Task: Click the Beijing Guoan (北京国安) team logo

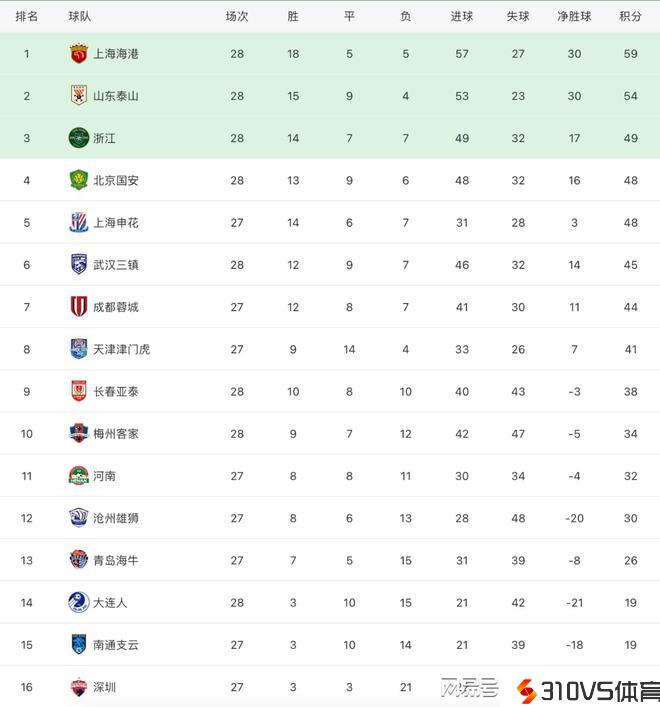Action: (79, 181)
